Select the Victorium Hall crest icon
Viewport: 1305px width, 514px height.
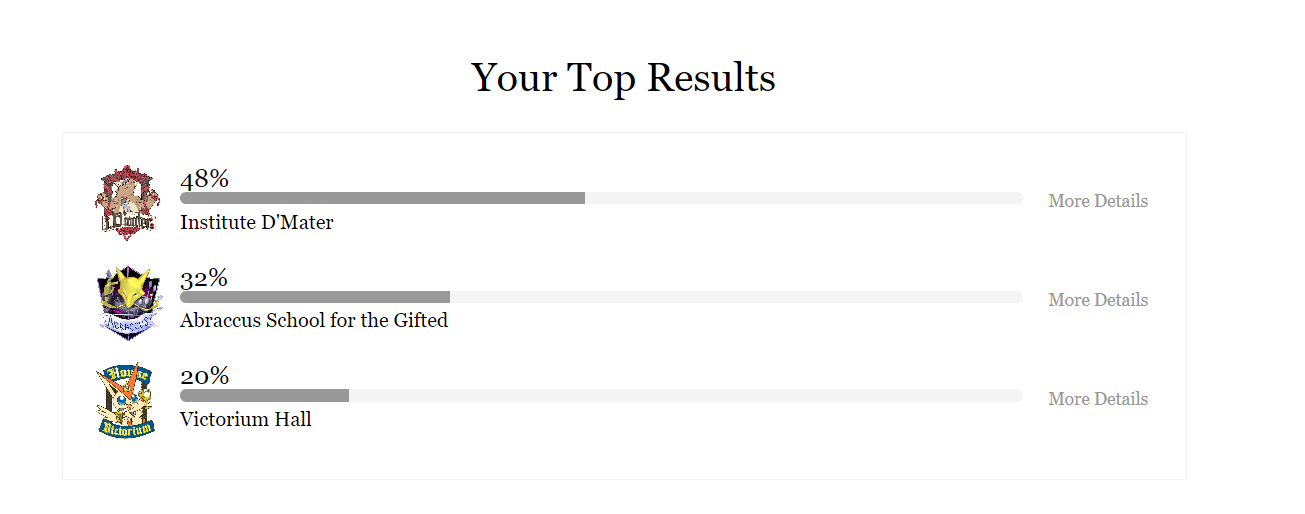(126, 400)
